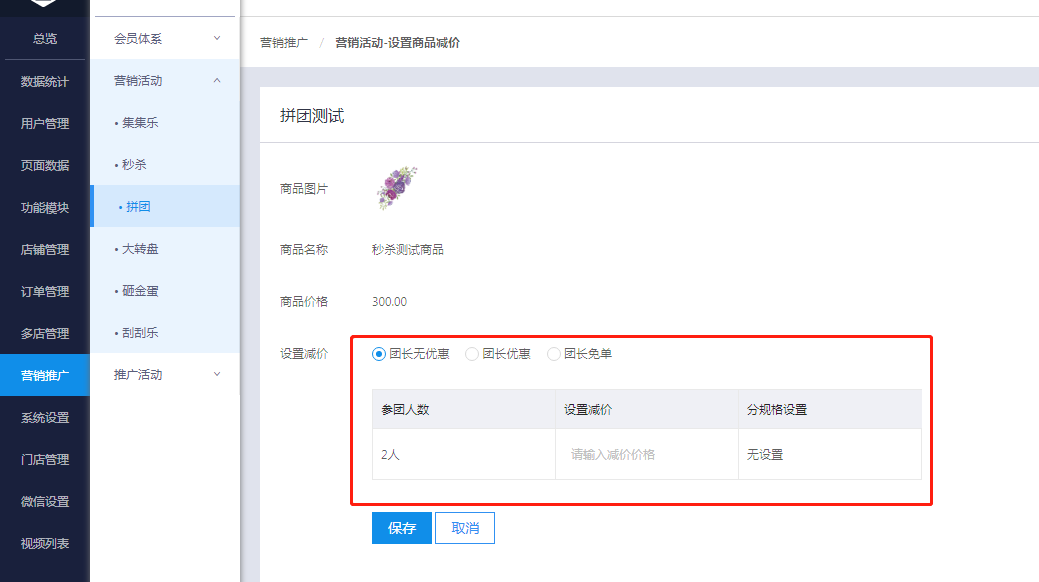This screenshot has height=582, width=1039.
Task: Open 集集乐 in the marketing activities list
Action: coord(140,123)
